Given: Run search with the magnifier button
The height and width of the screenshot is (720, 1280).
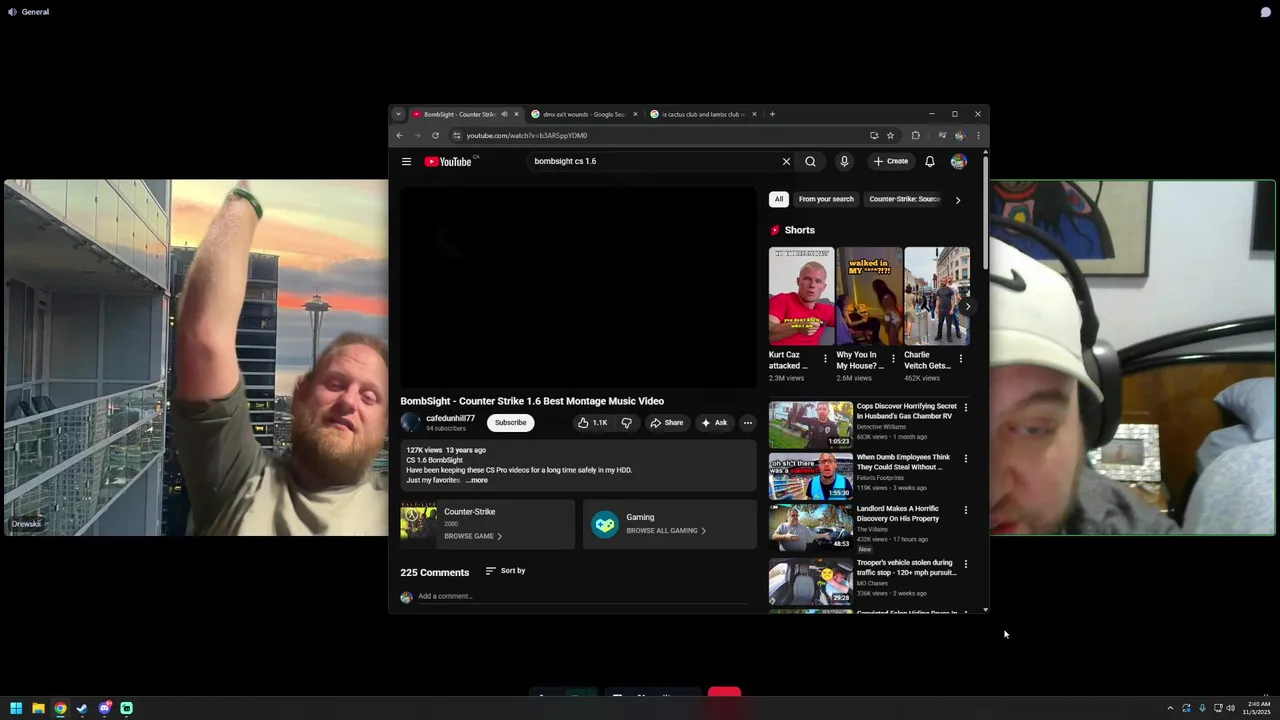Looking at the screenshot, I should [810, 161].
